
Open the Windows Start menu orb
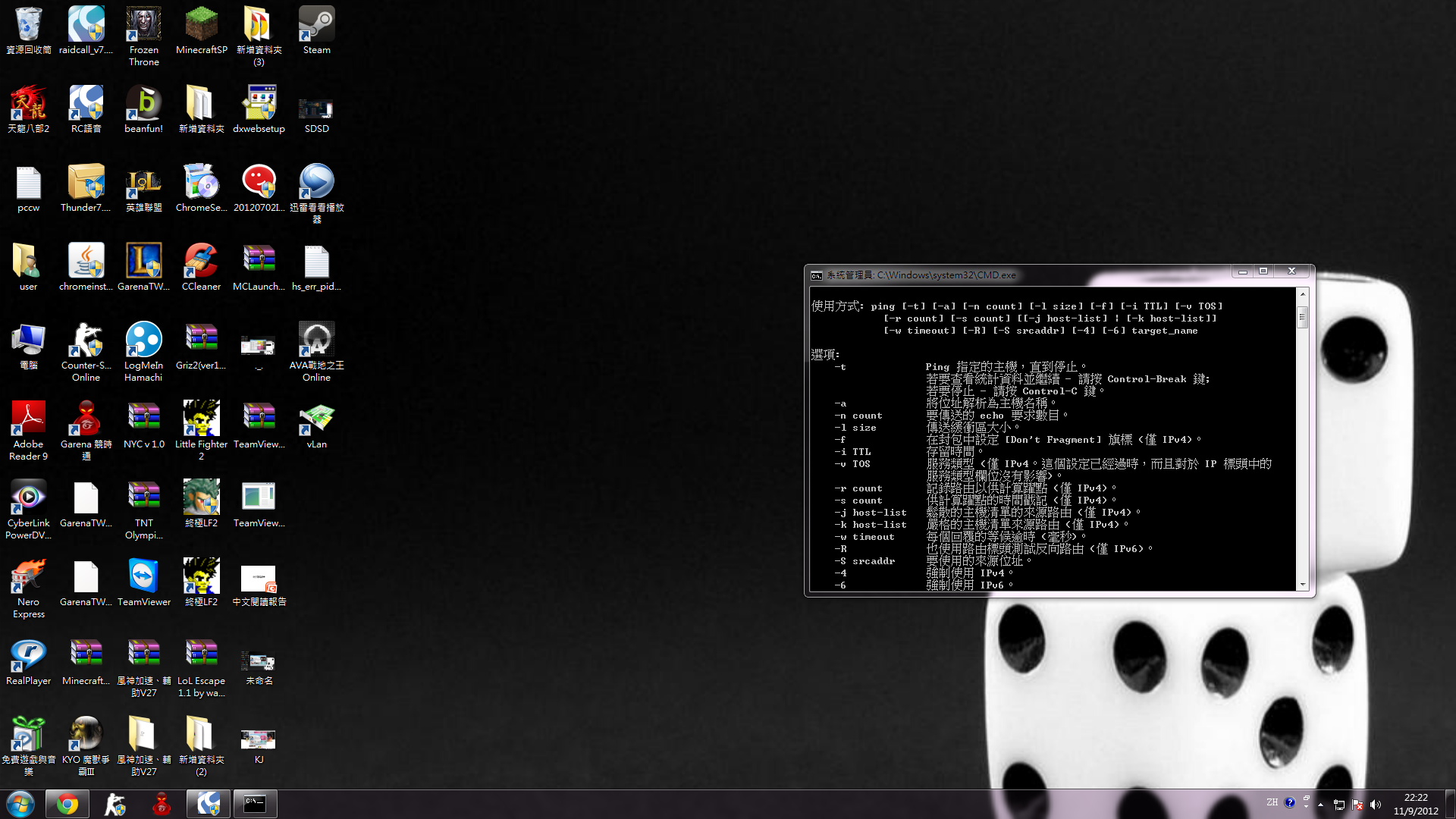(20, 804)
